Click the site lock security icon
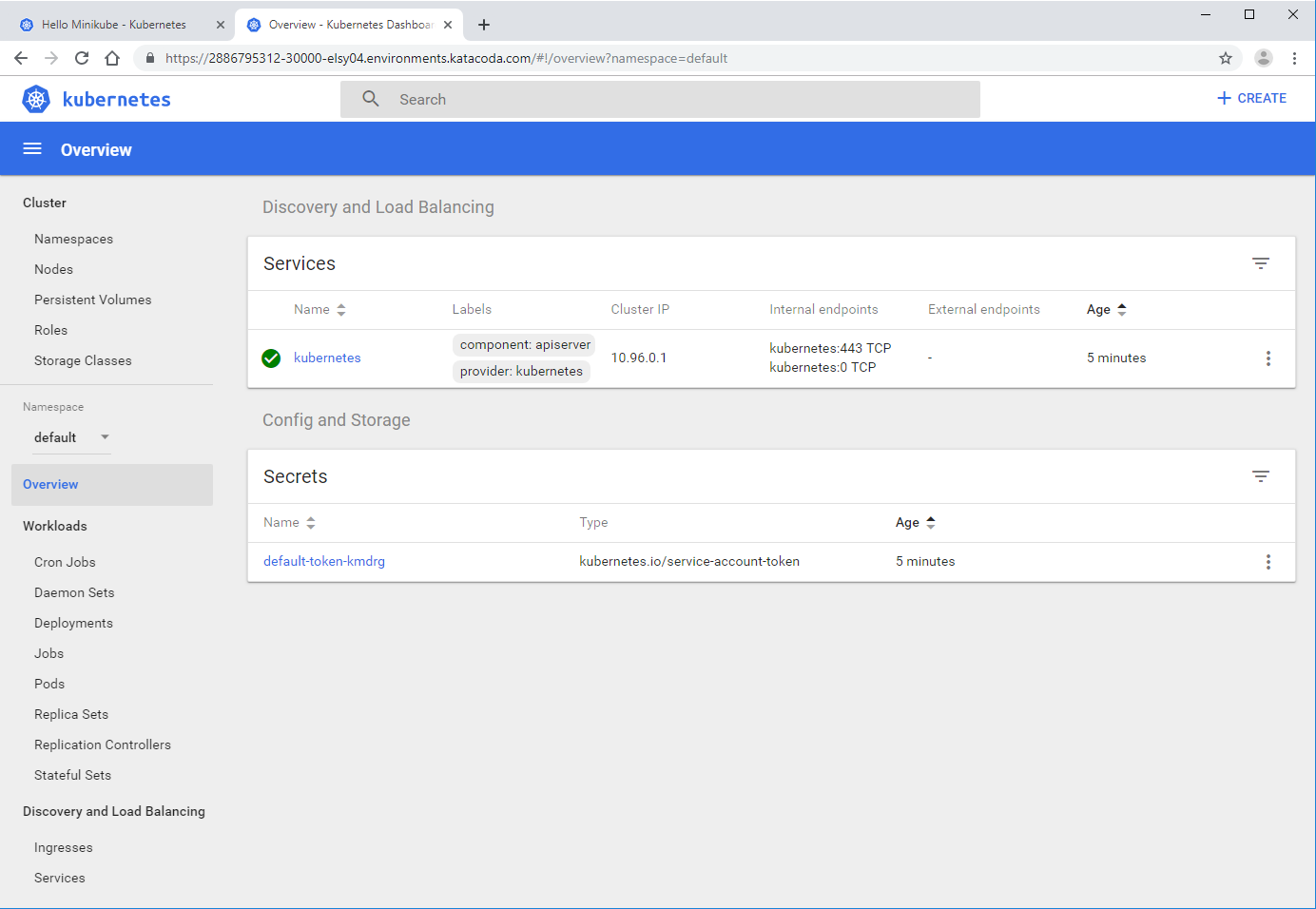 (x=150, y=58)
